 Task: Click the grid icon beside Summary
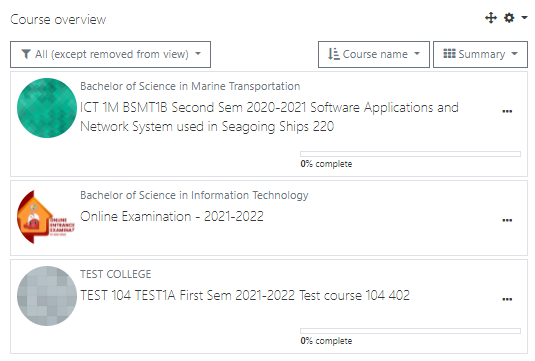point(449,54)
